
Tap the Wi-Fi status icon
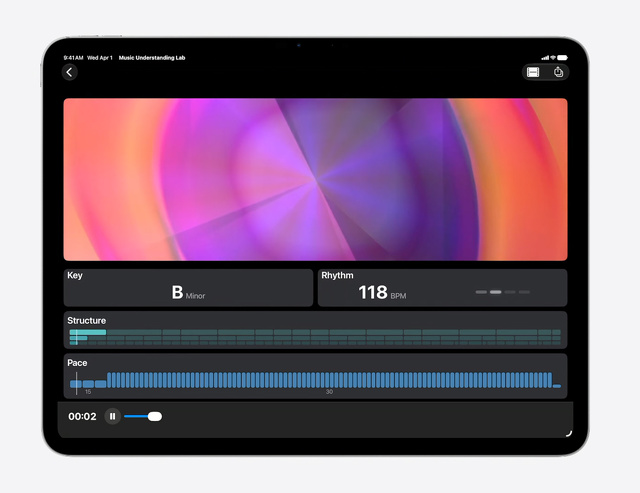tap(553, 58)
